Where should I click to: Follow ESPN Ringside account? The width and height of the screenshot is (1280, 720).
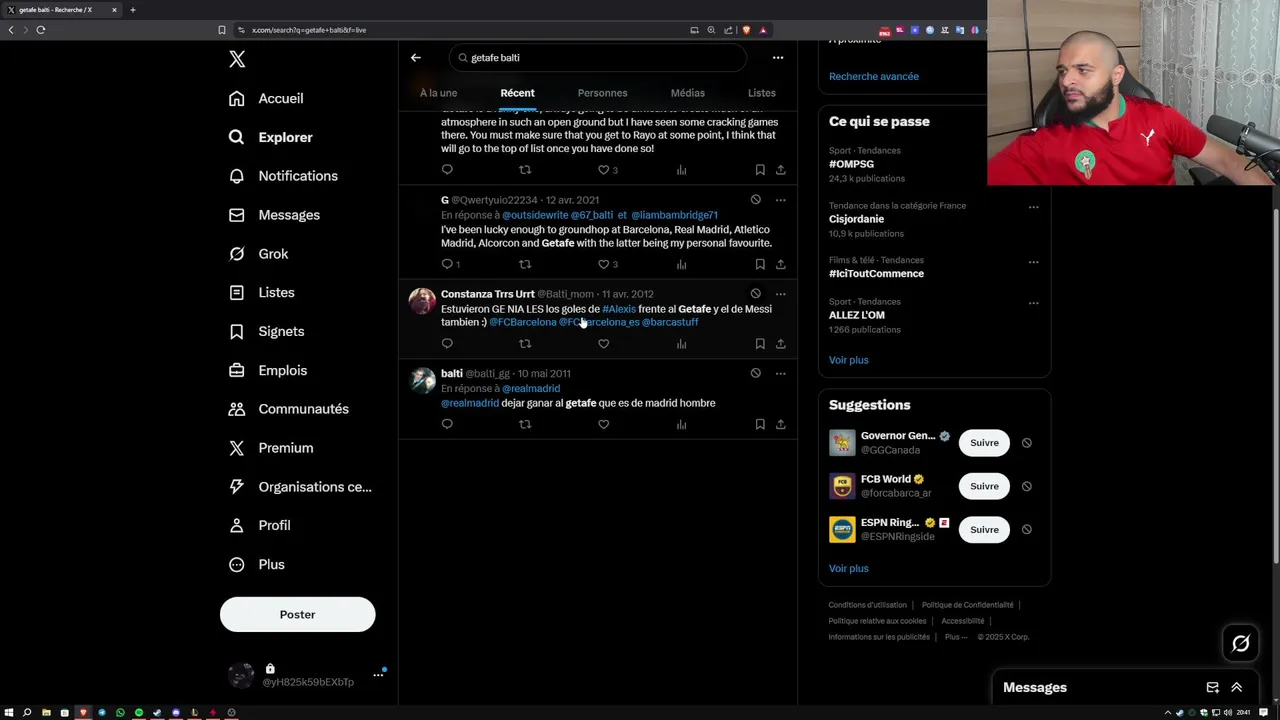tap(984, 529)
